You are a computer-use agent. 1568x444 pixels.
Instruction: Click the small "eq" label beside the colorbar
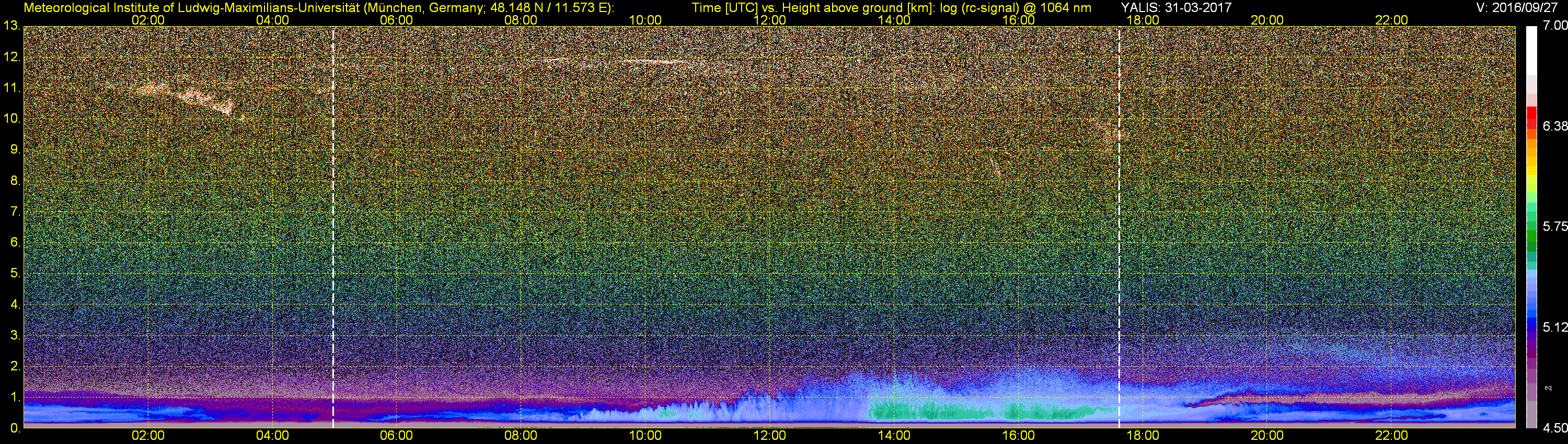pyautogui.click(x=1548, y=387)
